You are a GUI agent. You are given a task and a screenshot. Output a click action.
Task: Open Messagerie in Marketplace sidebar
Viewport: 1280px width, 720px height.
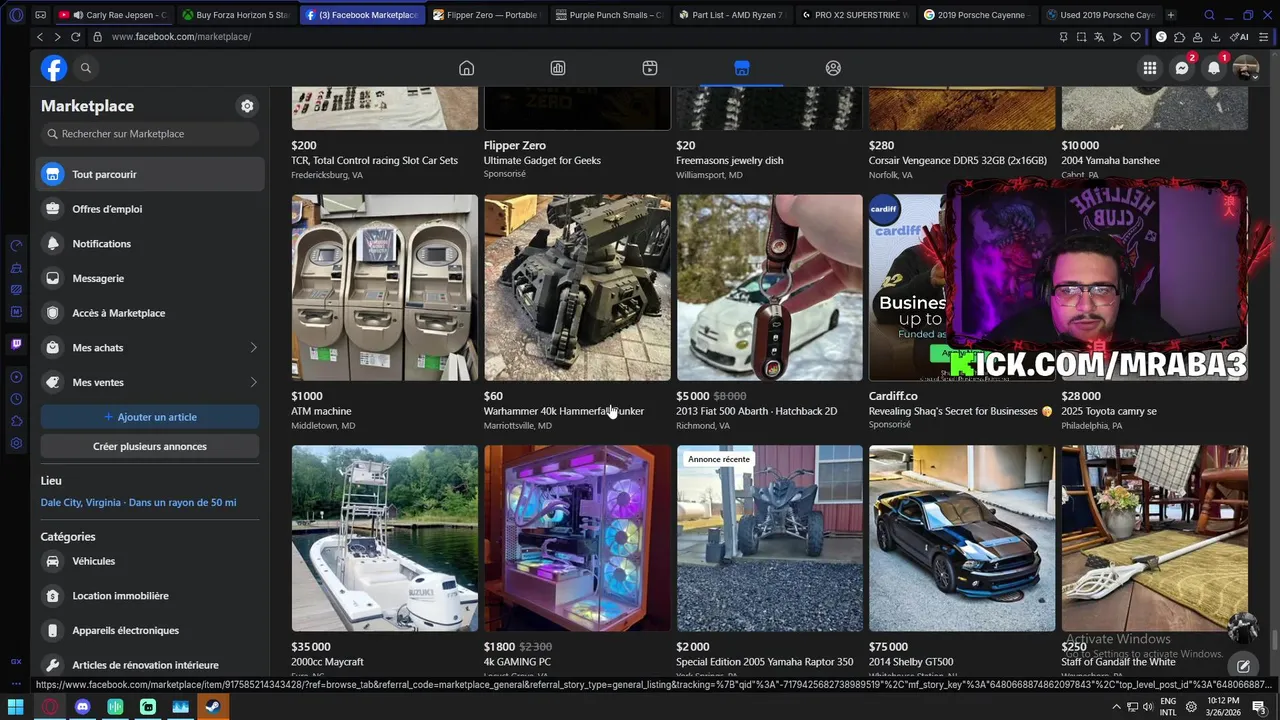click(150, 278)
